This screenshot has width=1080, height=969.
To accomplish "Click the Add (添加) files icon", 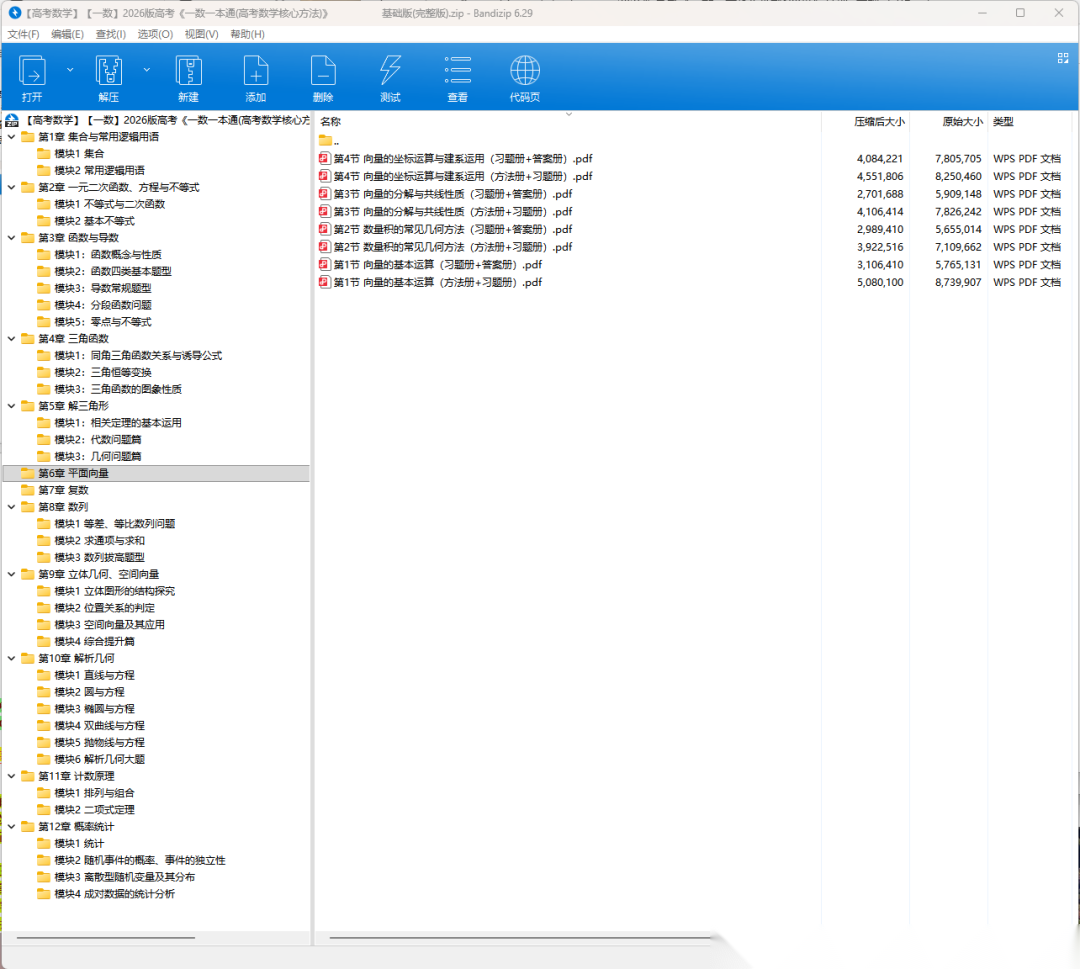I will [x=256, y=71].
